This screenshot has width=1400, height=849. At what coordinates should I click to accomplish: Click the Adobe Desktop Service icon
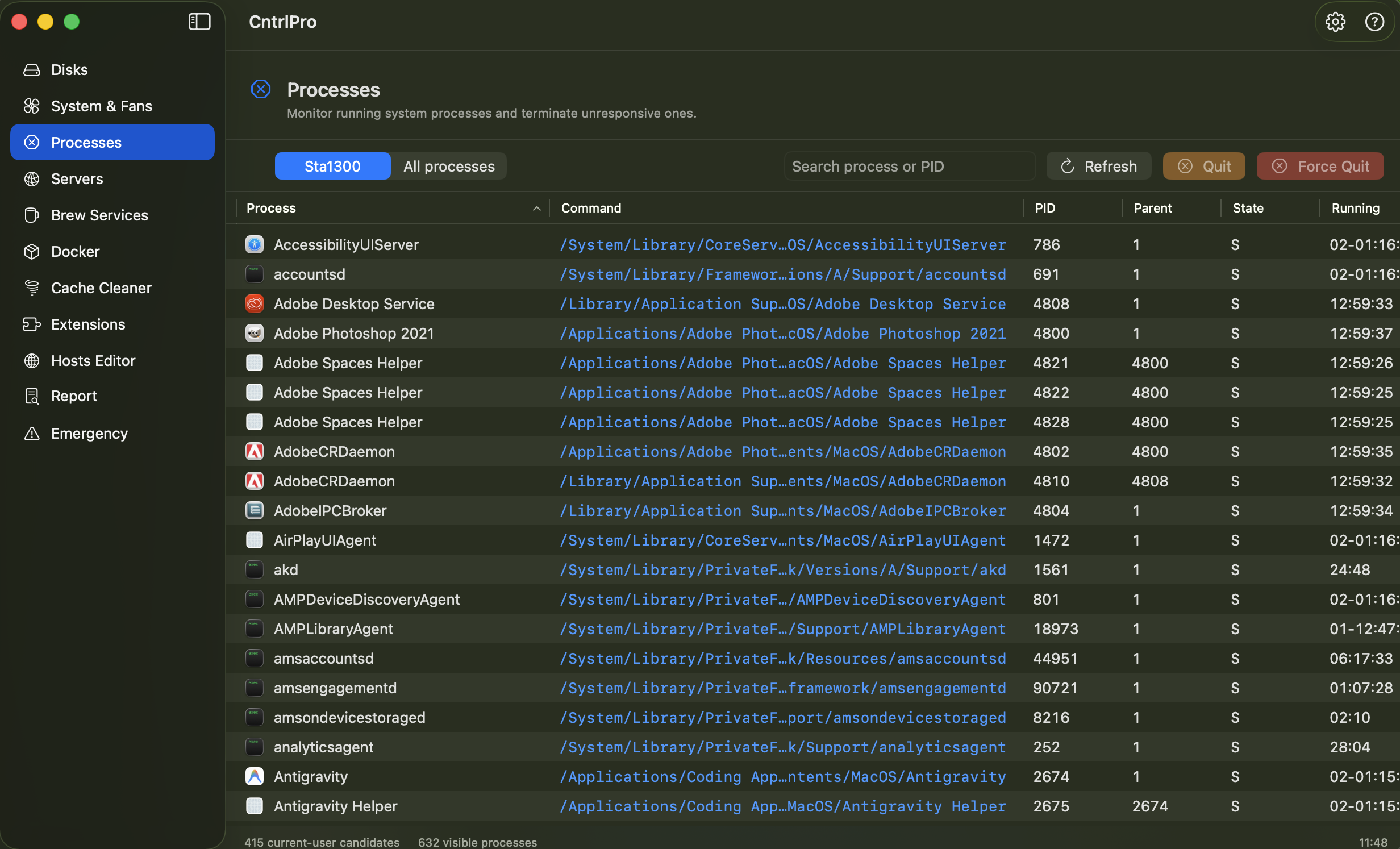(255, 303)
